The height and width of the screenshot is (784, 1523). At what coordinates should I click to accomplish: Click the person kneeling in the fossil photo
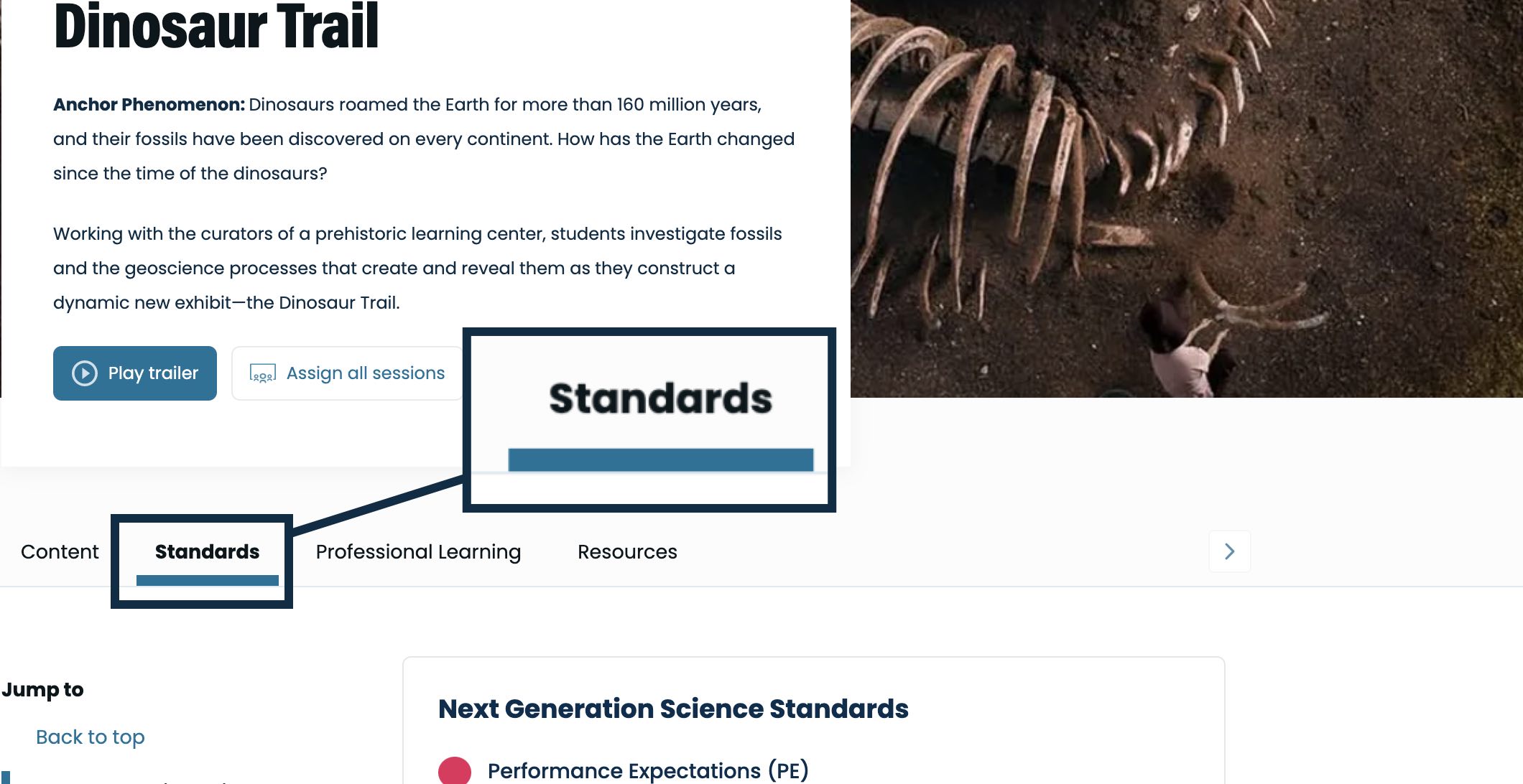click(x=1178, y=345)
